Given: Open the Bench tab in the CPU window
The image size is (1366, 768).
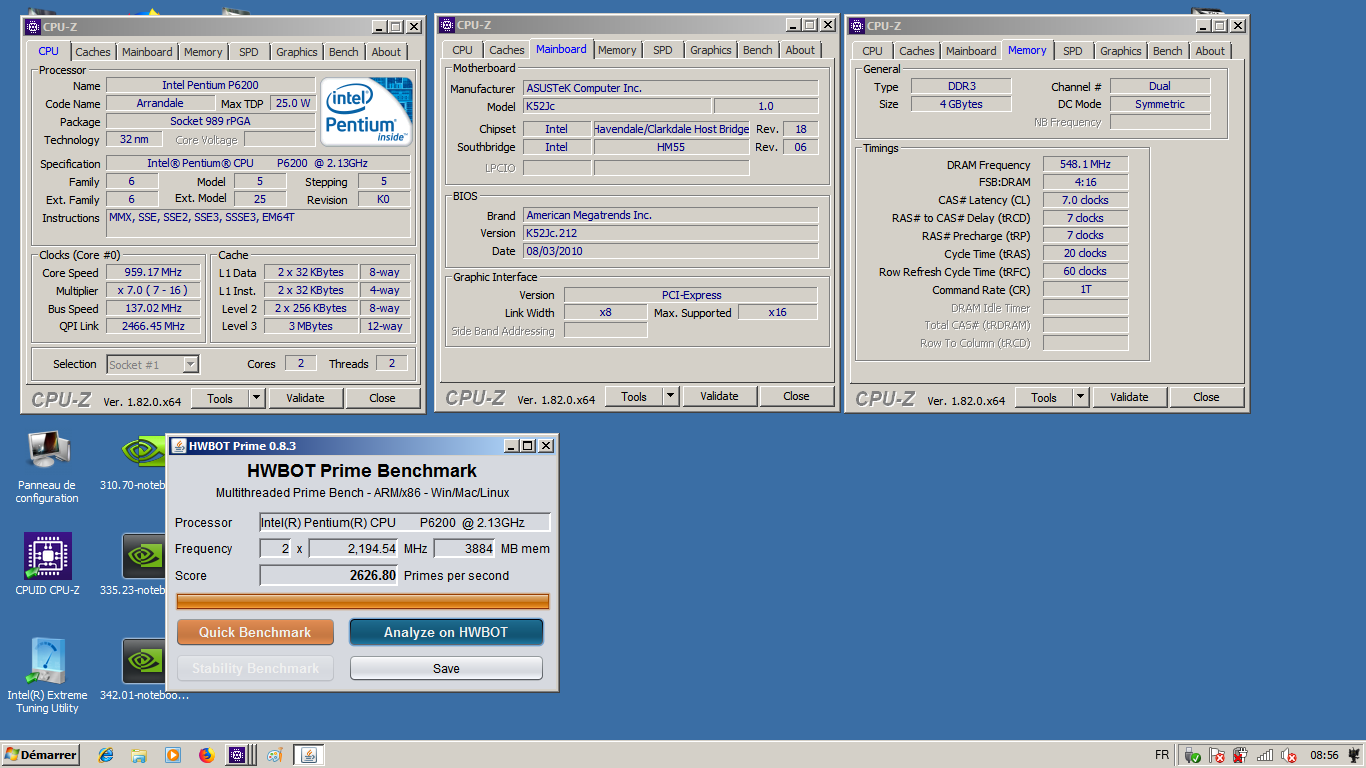Looking at the screenshot, I should [344, 52].
